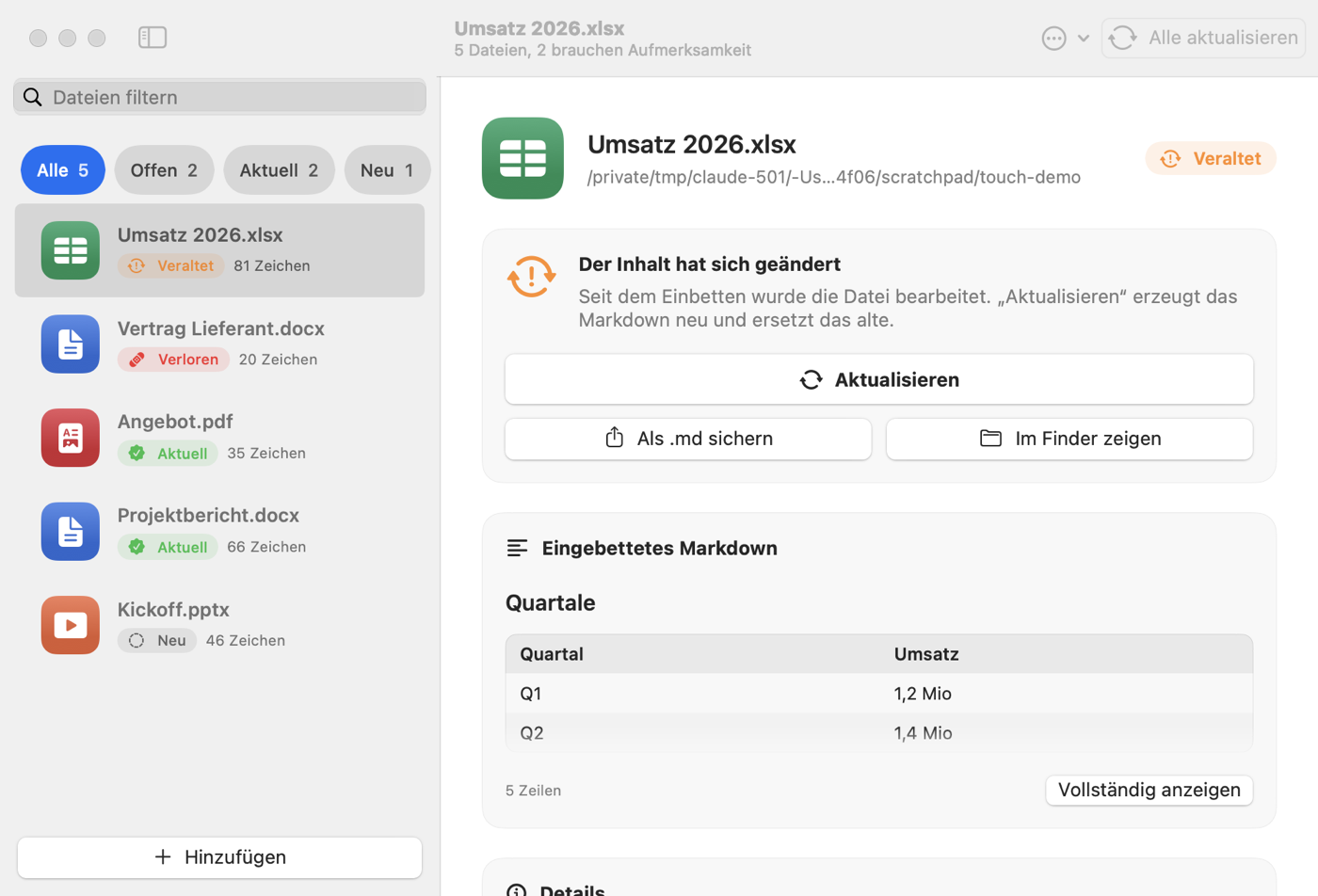Switch to the Aktuell 2 filter tab

tap(279, 170)
